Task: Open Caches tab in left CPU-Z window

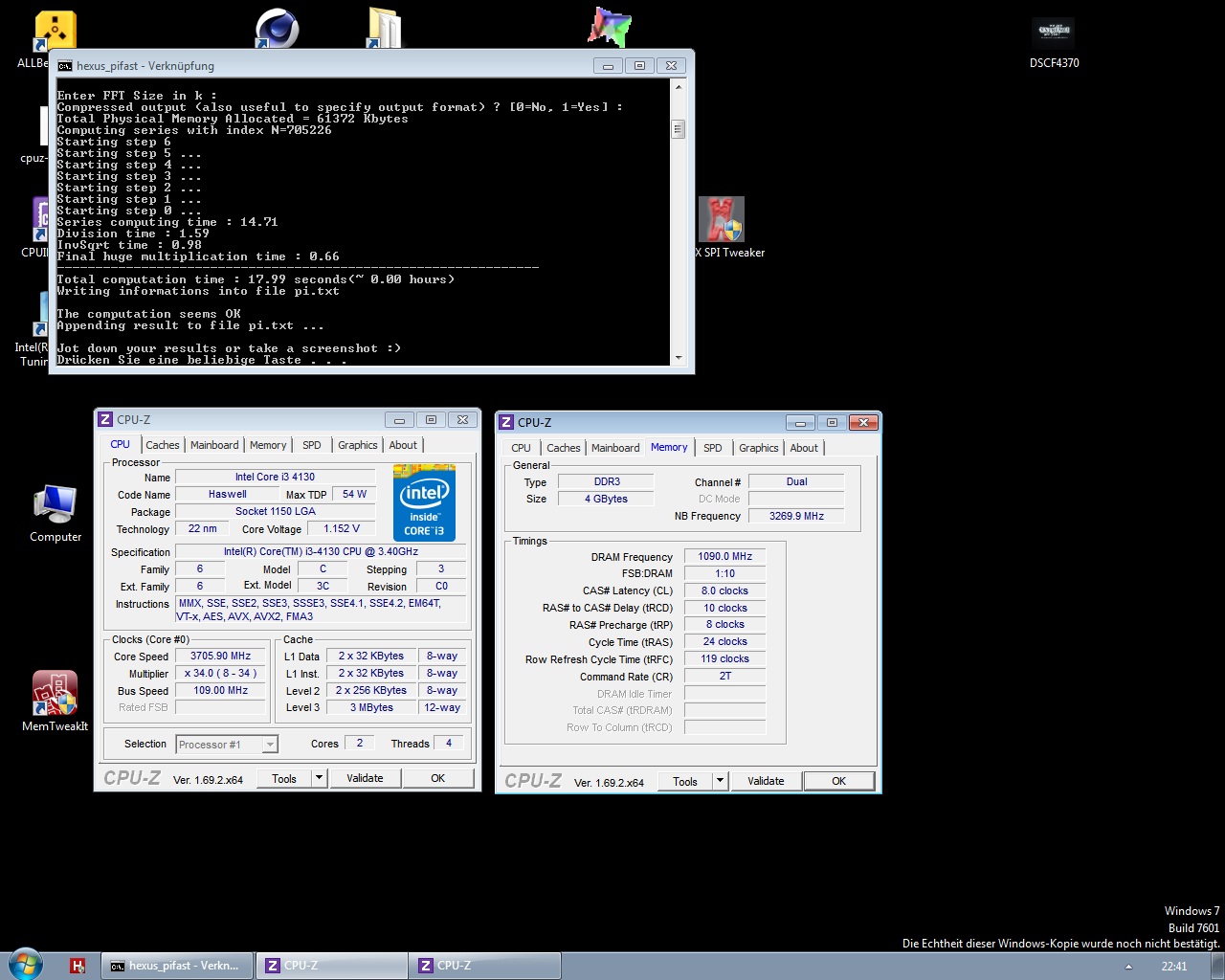Action: pyautogui.click(x=163, y=445)
